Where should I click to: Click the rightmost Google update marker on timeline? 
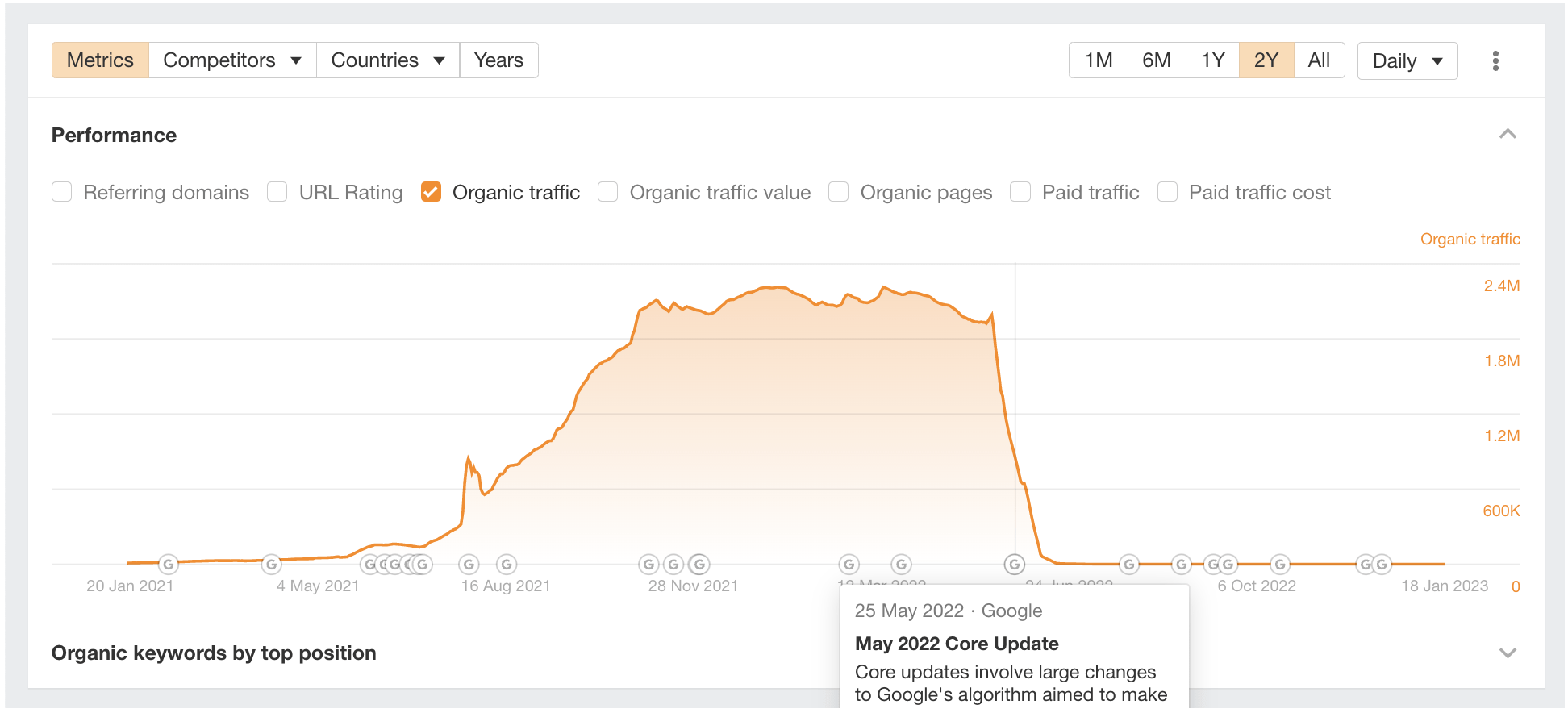[1382, 565]
